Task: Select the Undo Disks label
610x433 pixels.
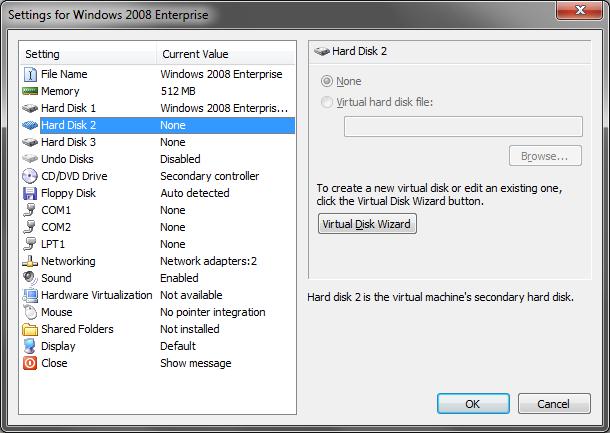Action: tap(67, 159)
